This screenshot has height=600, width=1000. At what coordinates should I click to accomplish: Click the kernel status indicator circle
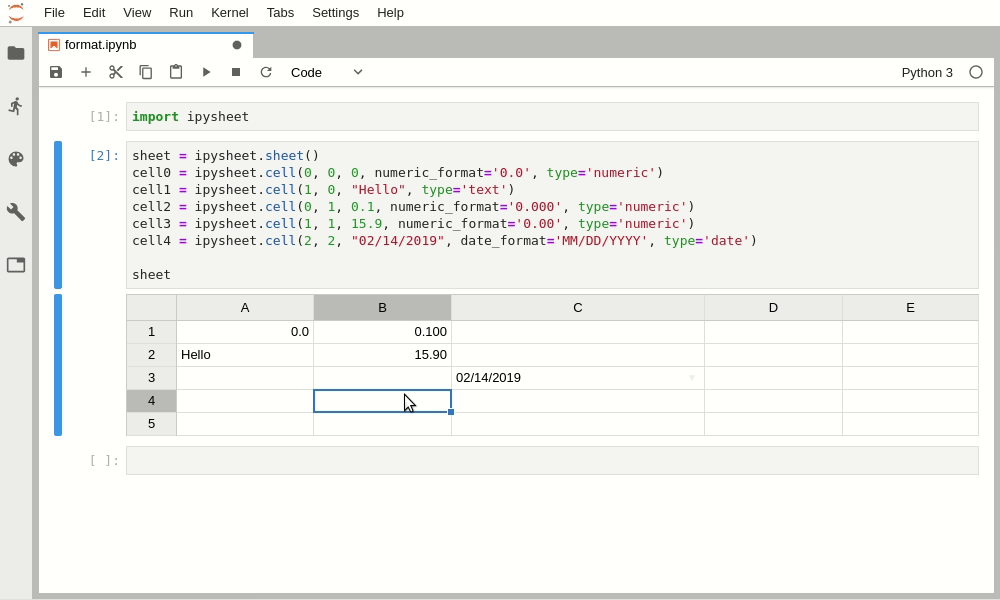[976, 72]
